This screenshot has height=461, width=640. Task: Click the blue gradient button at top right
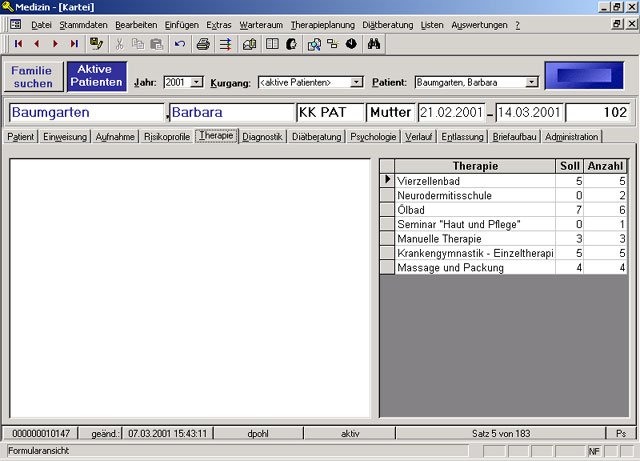tap(584, 76)
